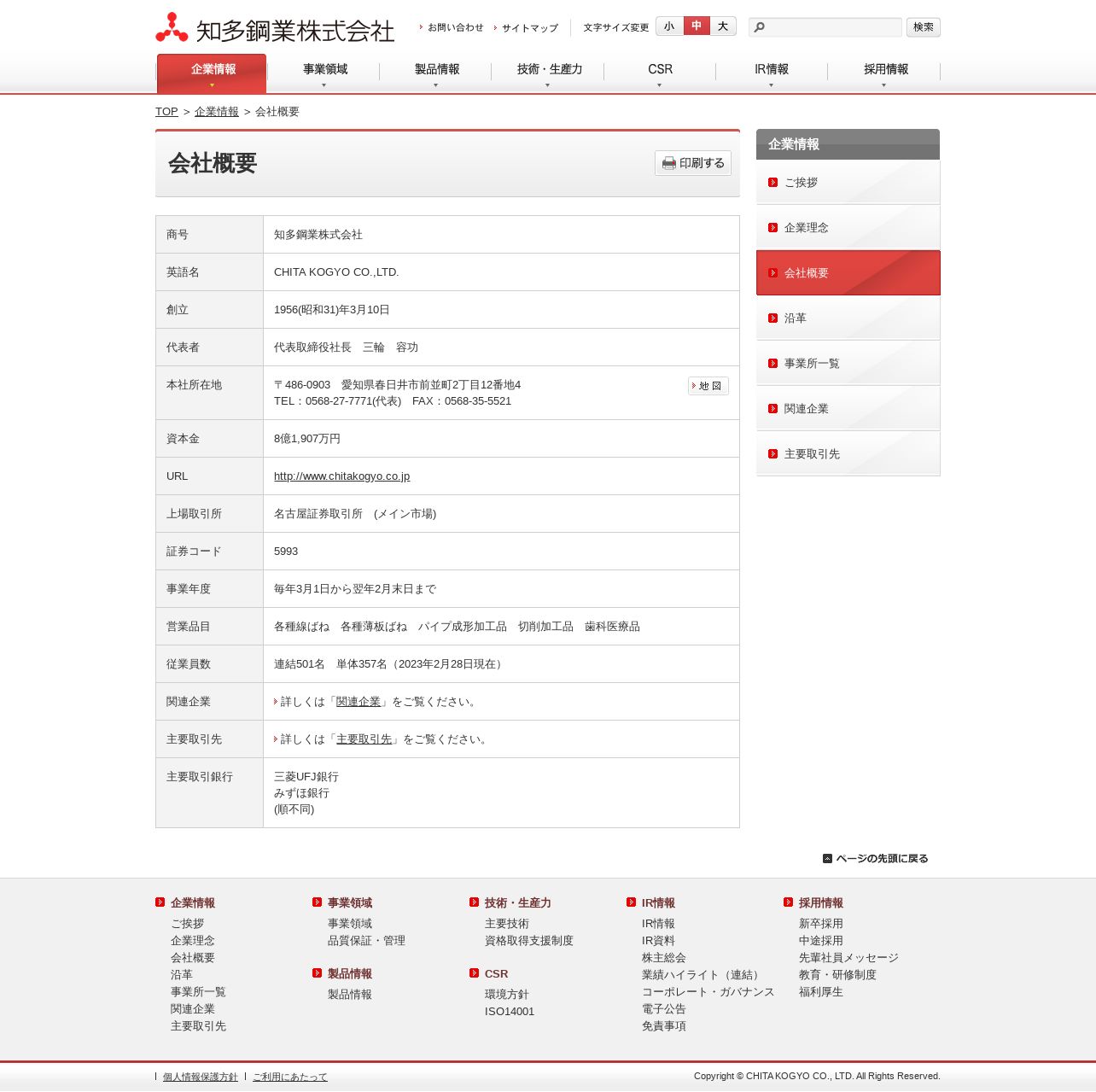Click footer link 中途採用

click(x=821, y=941)
